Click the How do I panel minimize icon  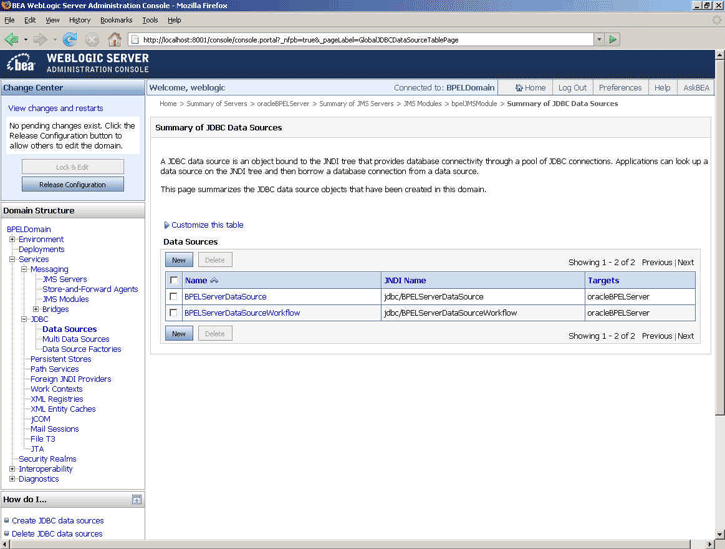point(136,500)
